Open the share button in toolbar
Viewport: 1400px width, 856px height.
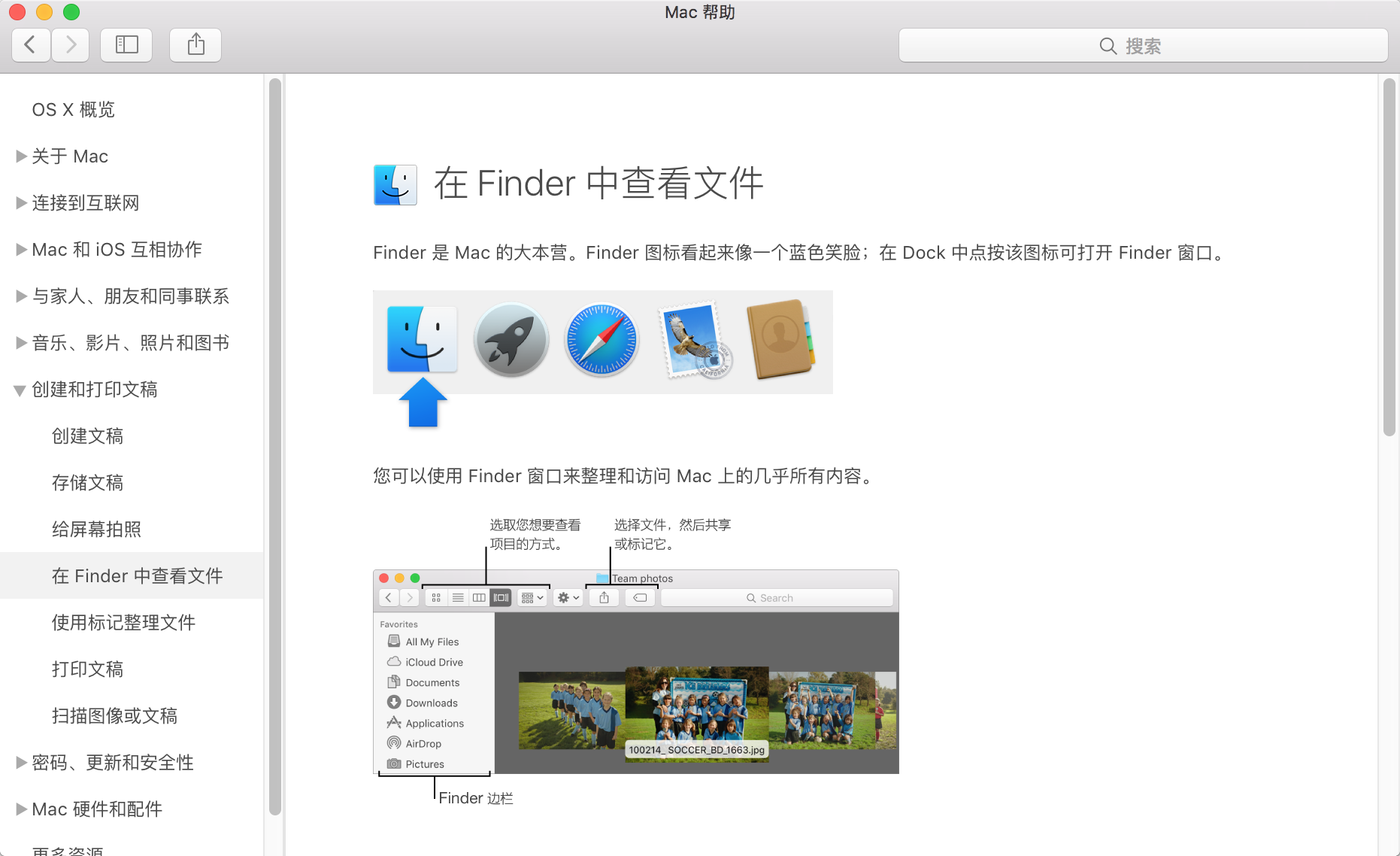[195, 45]
